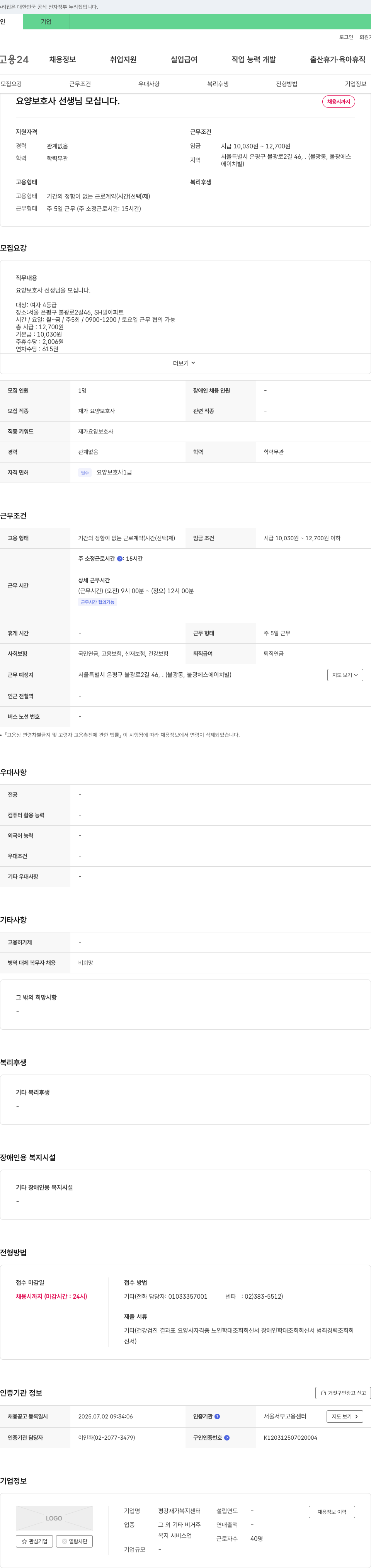Click the contact 이인화(02-2077-3479)
The height and width of the screenshot is (1568, 371).
(x=107, y=1438)
